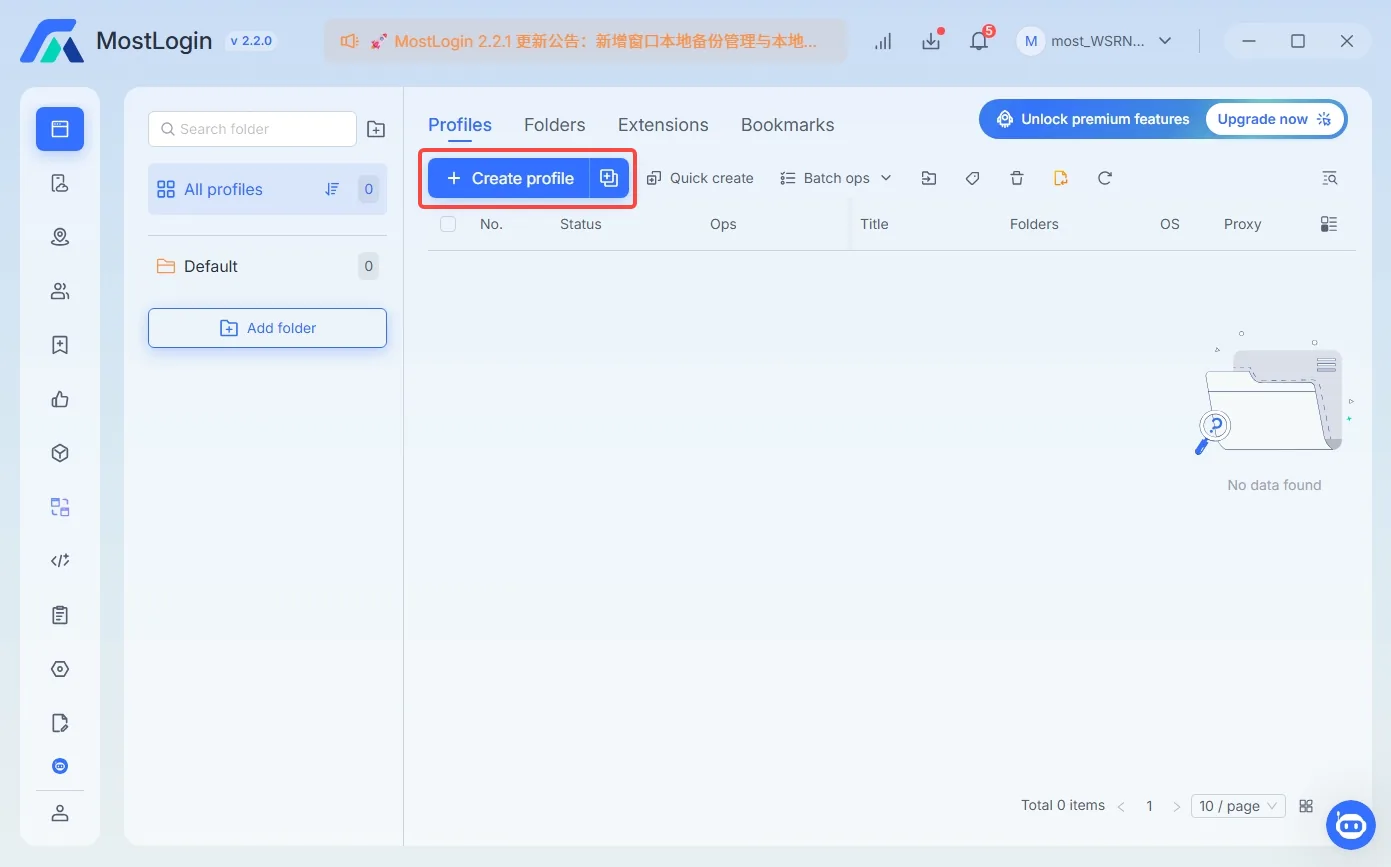Click the signal bars icon in title bar
Image resolution: width=1391 pixels, height=867 pixels.
point(883,41)
